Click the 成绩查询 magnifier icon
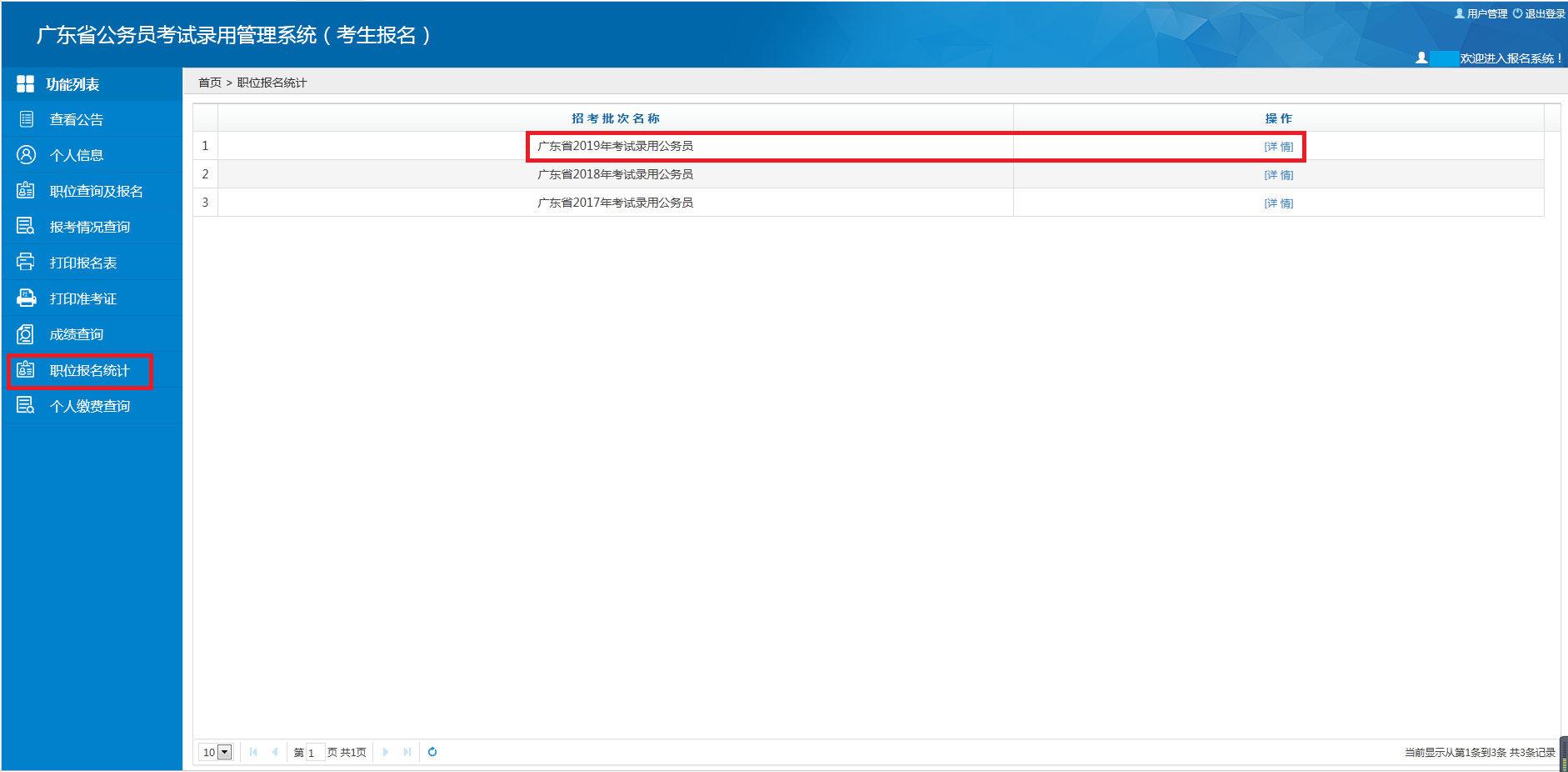Image resolution: width=1568 pixels, height=772 pixels. (x=26, y=334)
